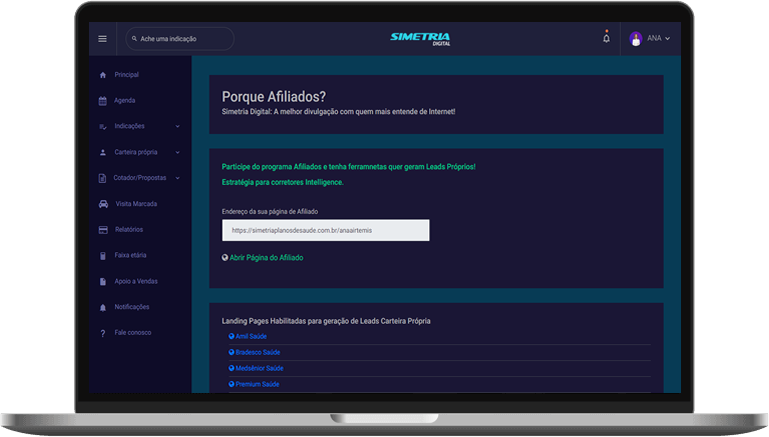
Task: Open the ANA user dropdown arrow
Action: (667, 38)
